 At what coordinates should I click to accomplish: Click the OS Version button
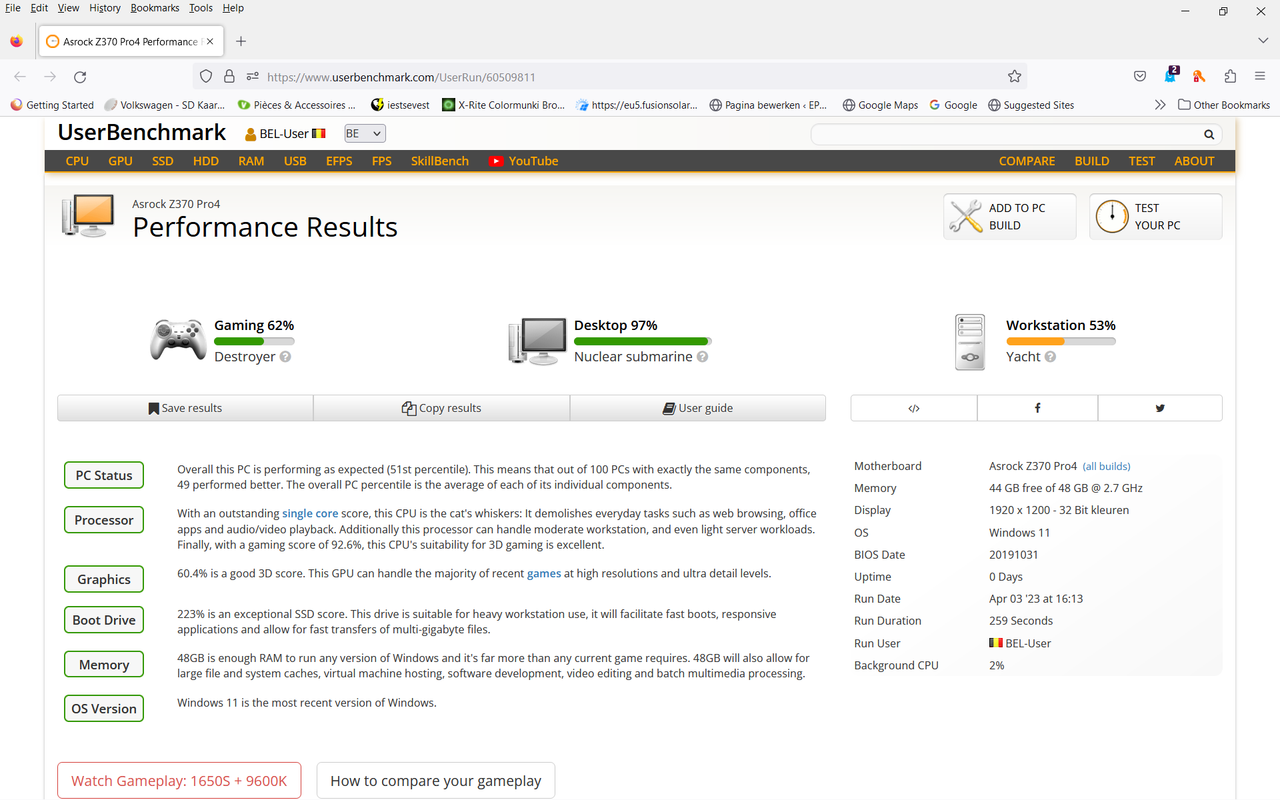(104, 709)
